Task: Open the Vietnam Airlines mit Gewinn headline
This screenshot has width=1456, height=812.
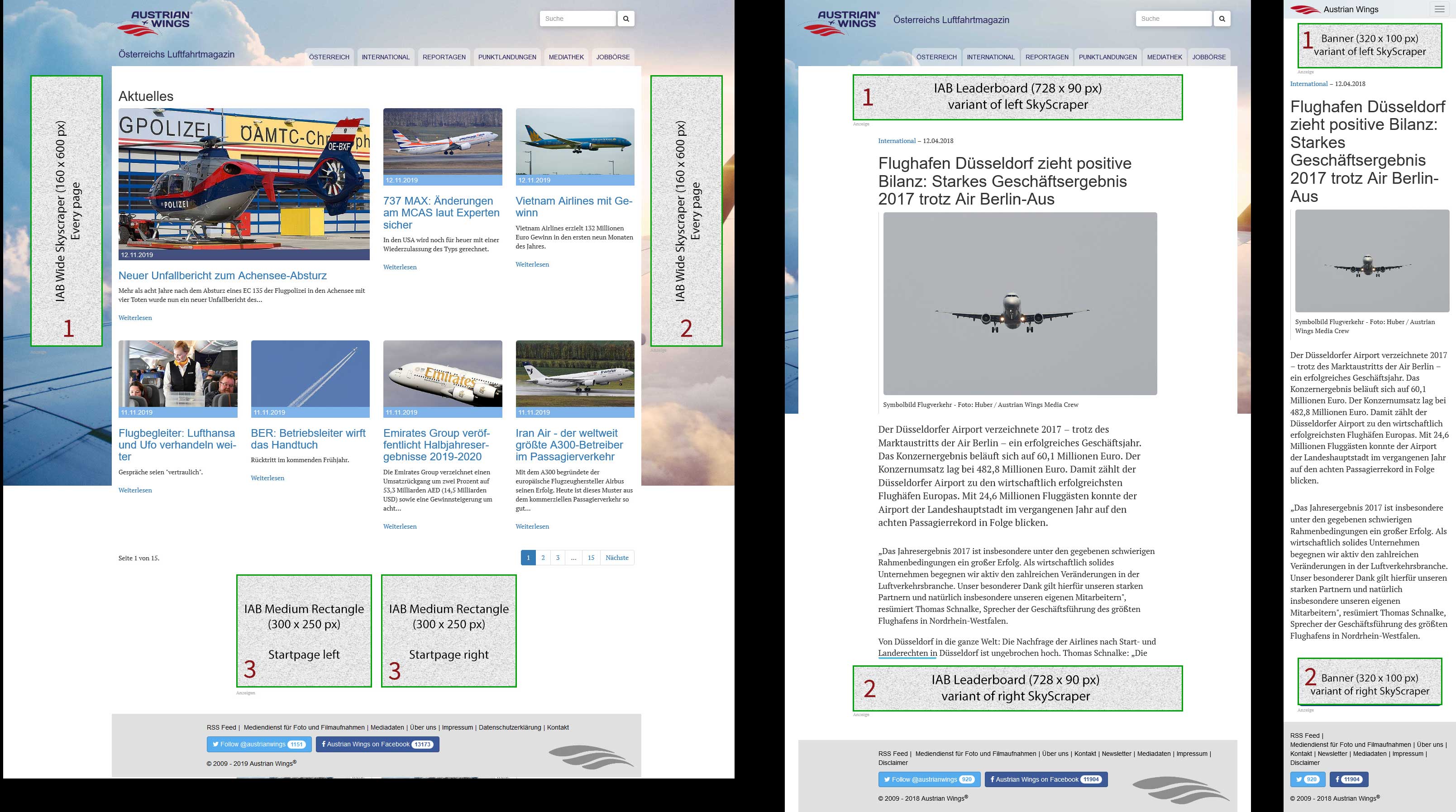Action: coord(574,207)
